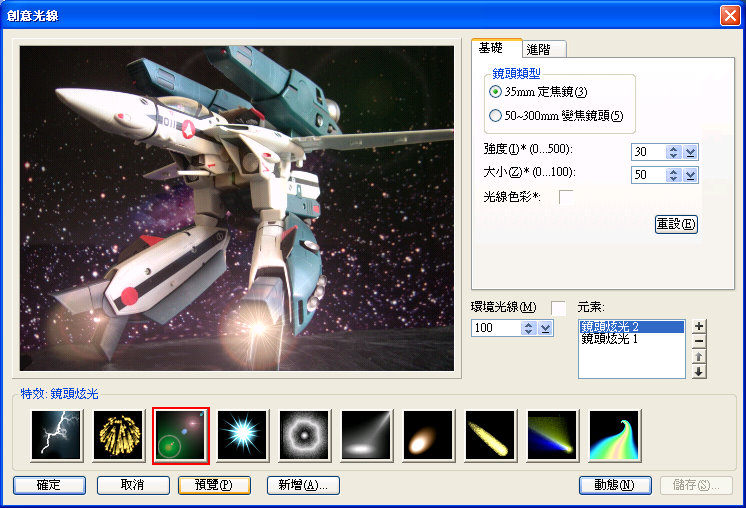The image size is (746, 508).
Task: Select the white halo ring effect thumbnail
Action: [304, 435]
